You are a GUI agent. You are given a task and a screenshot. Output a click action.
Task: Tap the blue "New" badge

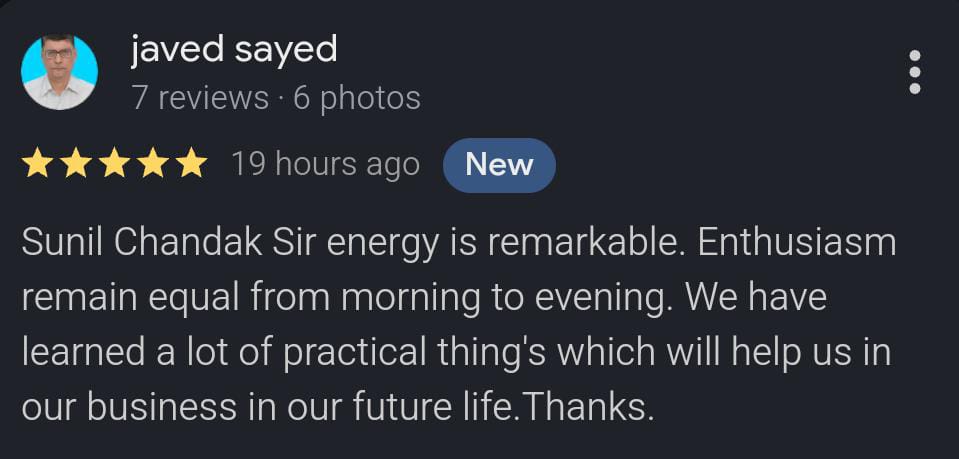pyautogui.click(x=499, y=164)
